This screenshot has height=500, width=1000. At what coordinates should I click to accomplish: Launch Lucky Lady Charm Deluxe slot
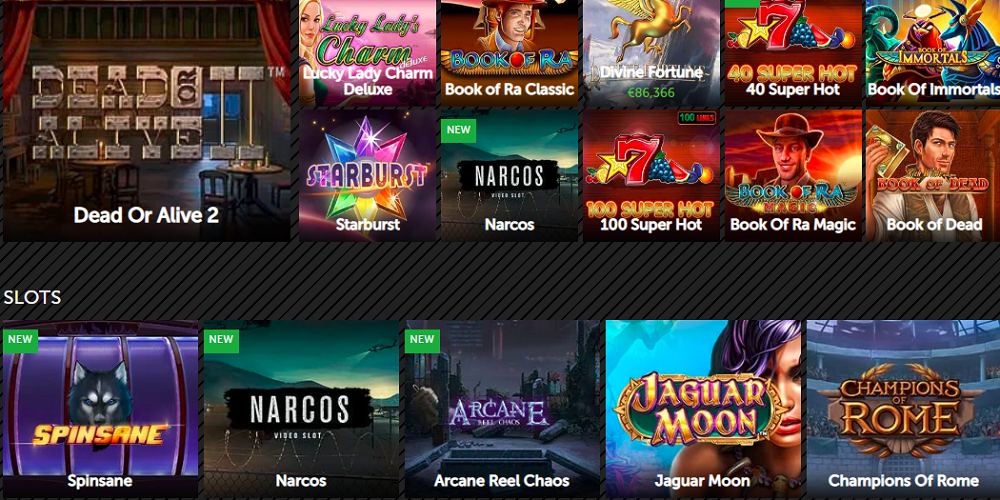[x=367, y=53]
